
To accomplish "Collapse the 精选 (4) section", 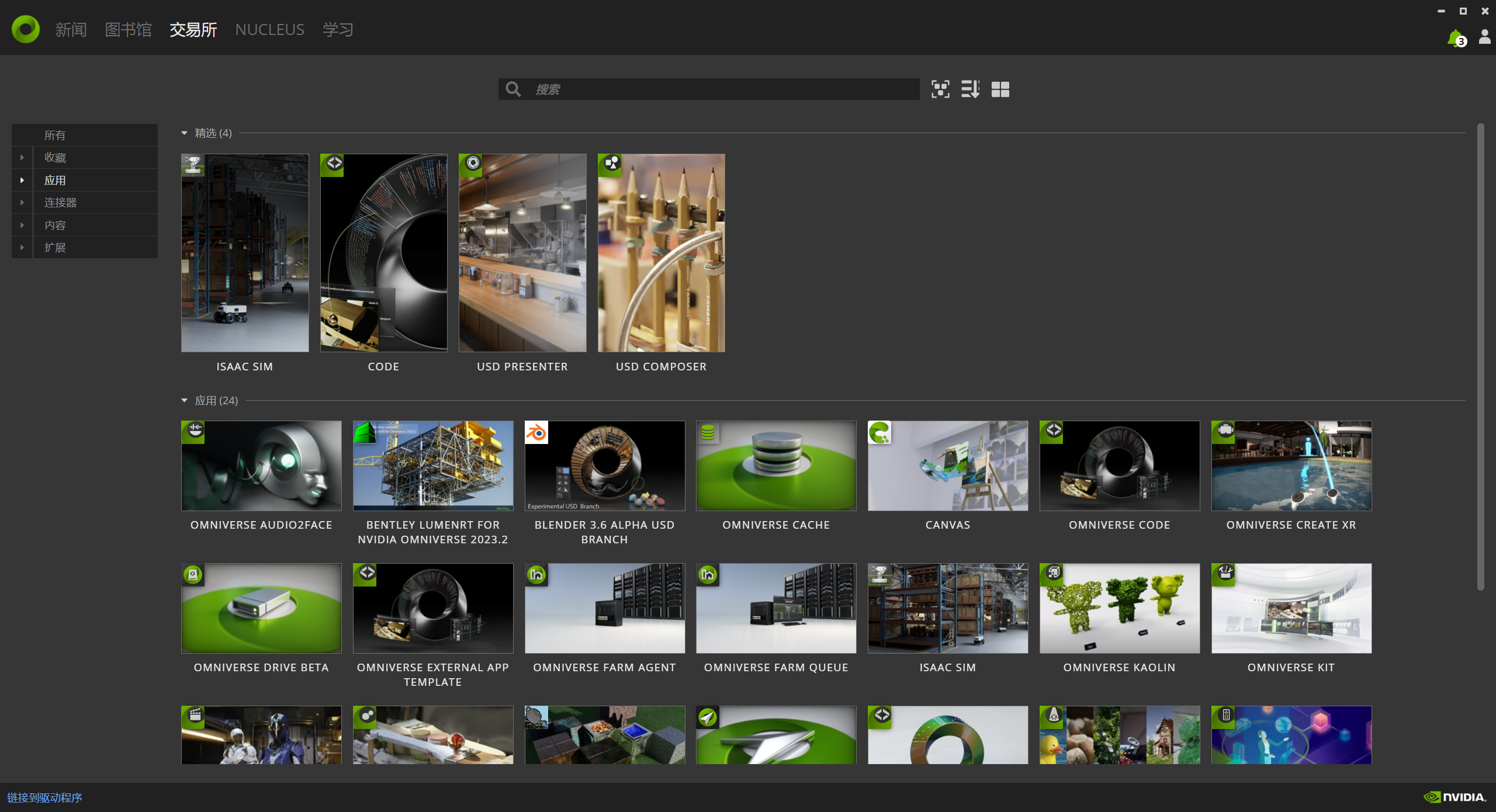I will pyautogui.click(x=185, y=133).
